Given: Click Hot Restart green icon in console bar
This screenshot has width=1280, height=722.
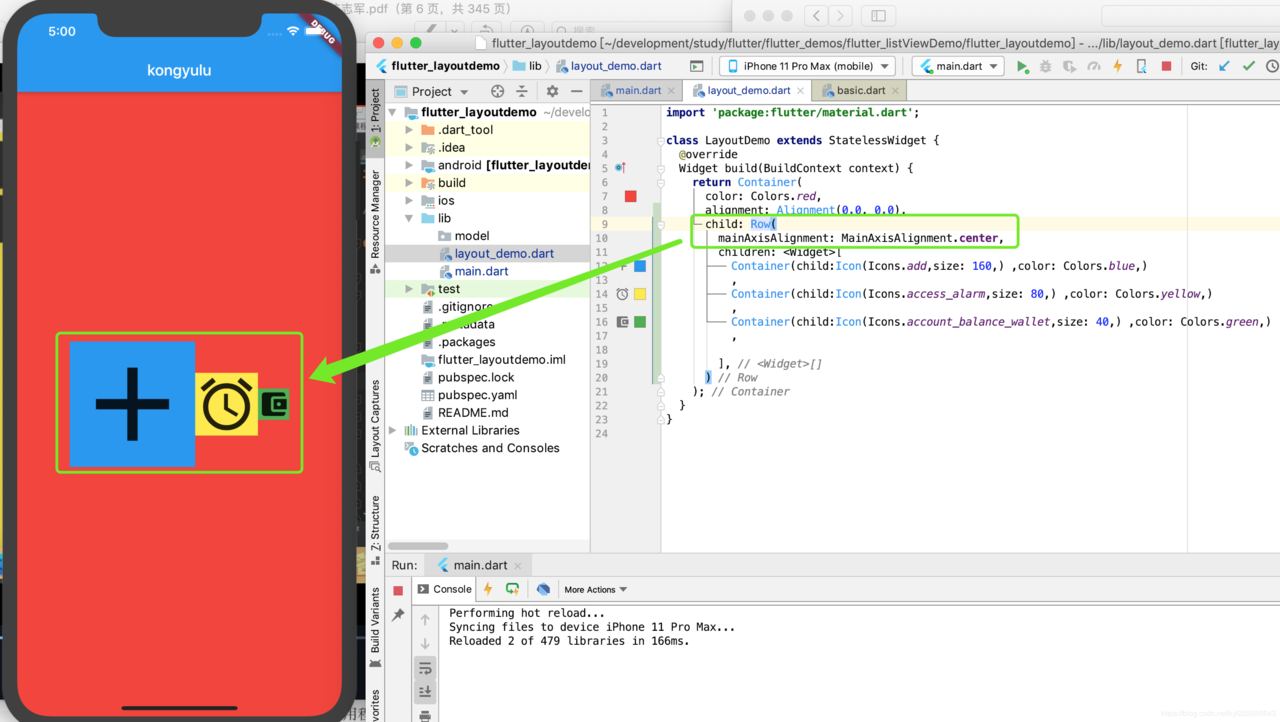Looking at the screenshot, I should 513,589.
